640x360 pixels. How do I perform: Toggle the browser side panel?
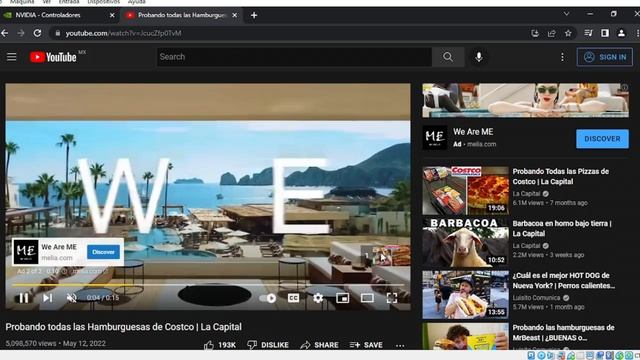[x=605, y=33]
